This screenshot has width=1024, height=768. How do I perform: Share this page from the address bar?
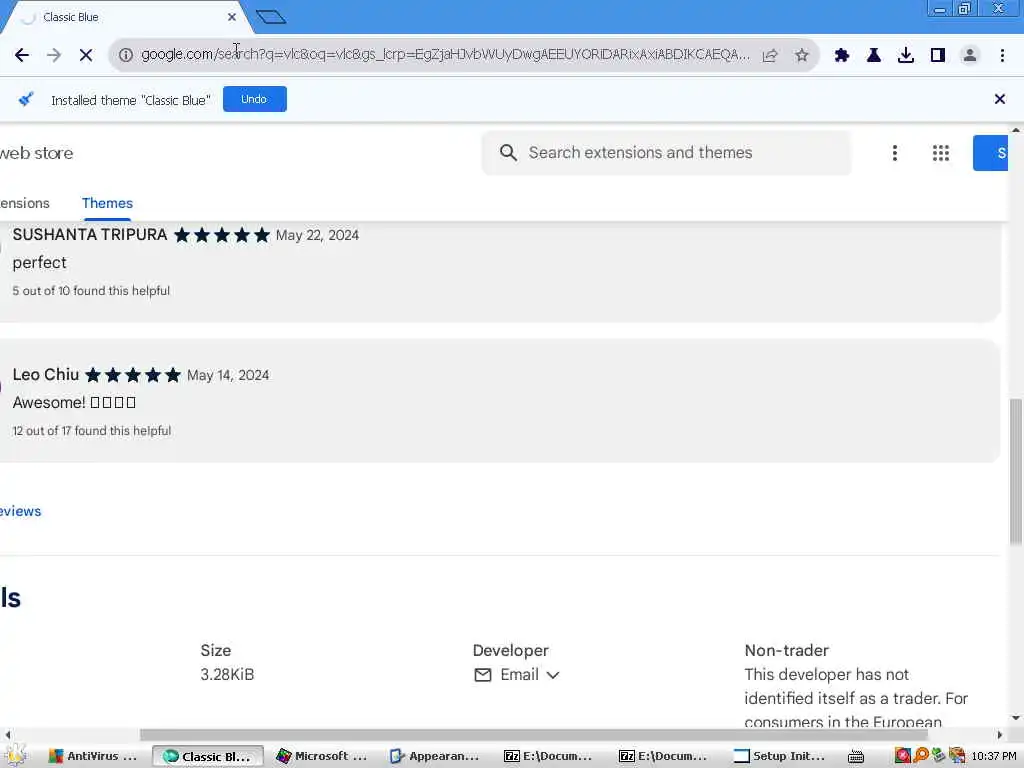(x=770, y=55)
